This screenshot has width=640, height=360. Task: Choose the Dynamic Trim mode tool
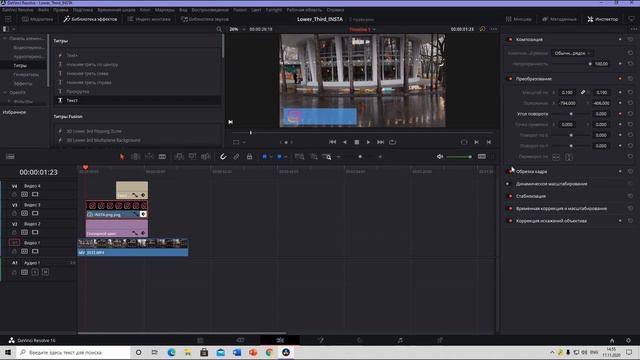click(149, 157)
